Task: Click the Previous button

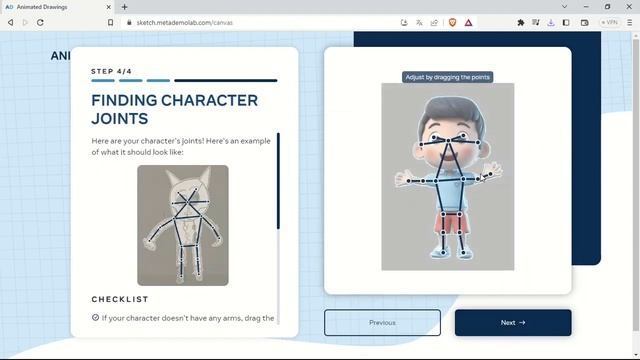Action: point(382,322)
